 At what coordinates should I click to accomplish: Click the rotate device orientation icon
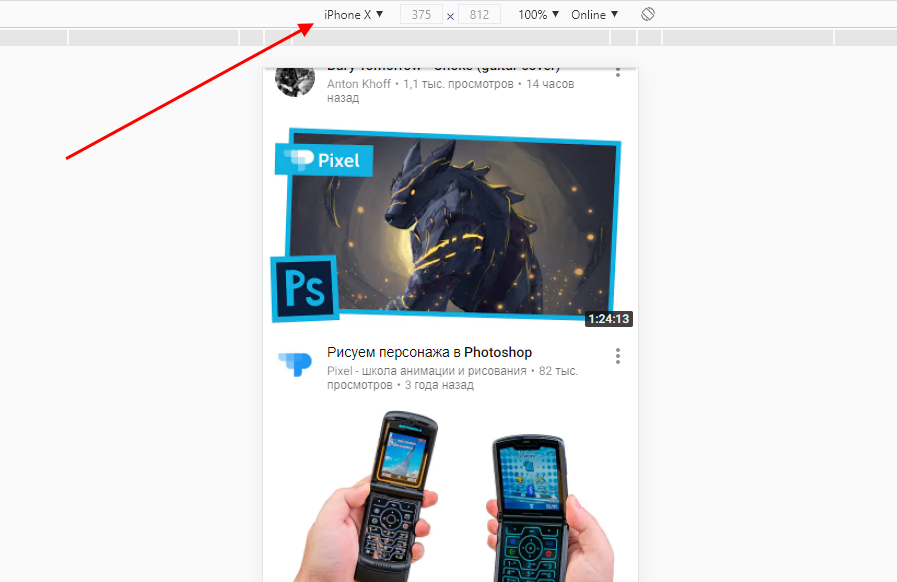coord(648,14)
